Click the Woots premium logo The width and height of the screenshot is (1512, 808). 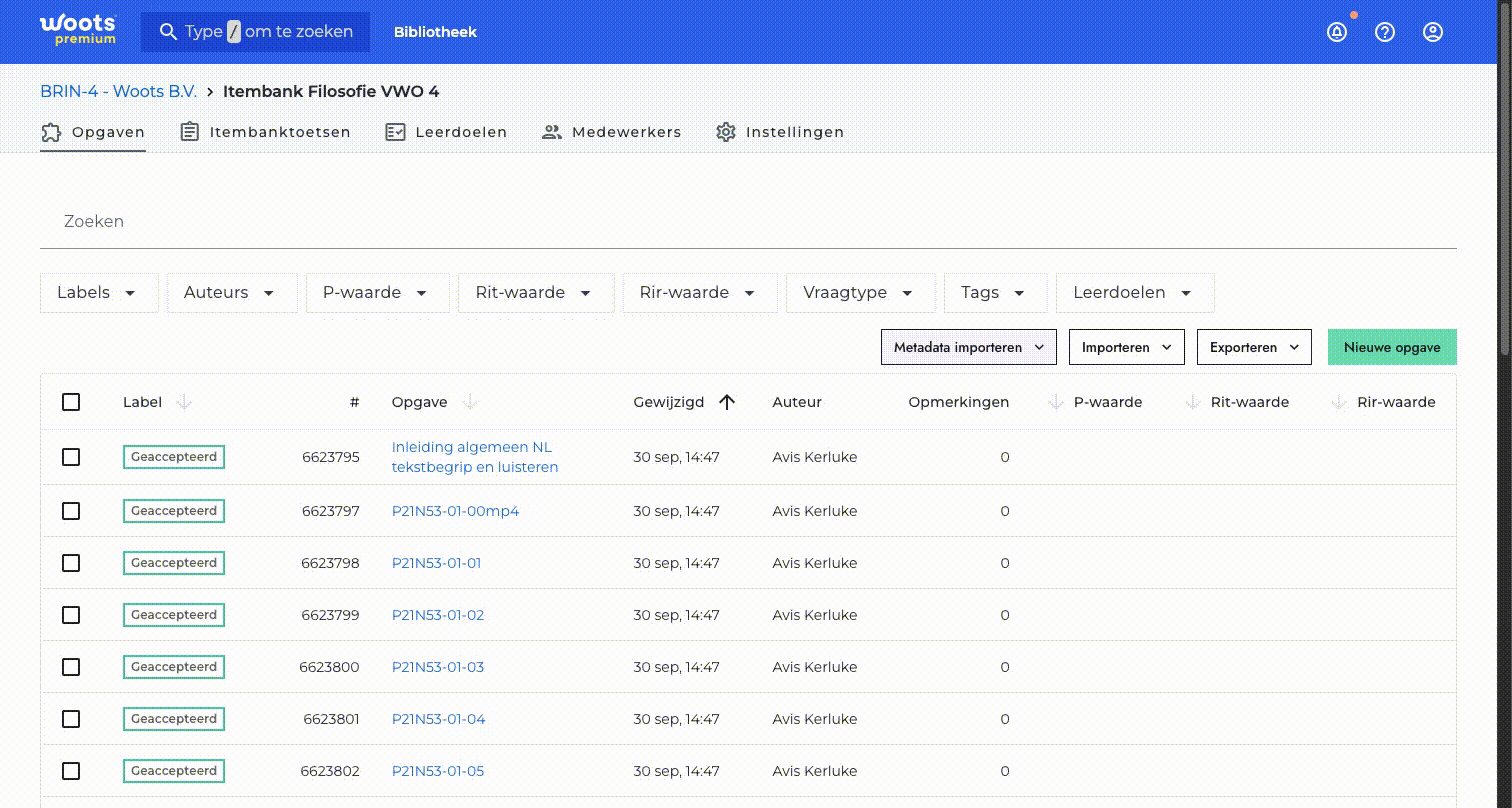(x=78, y=30)
